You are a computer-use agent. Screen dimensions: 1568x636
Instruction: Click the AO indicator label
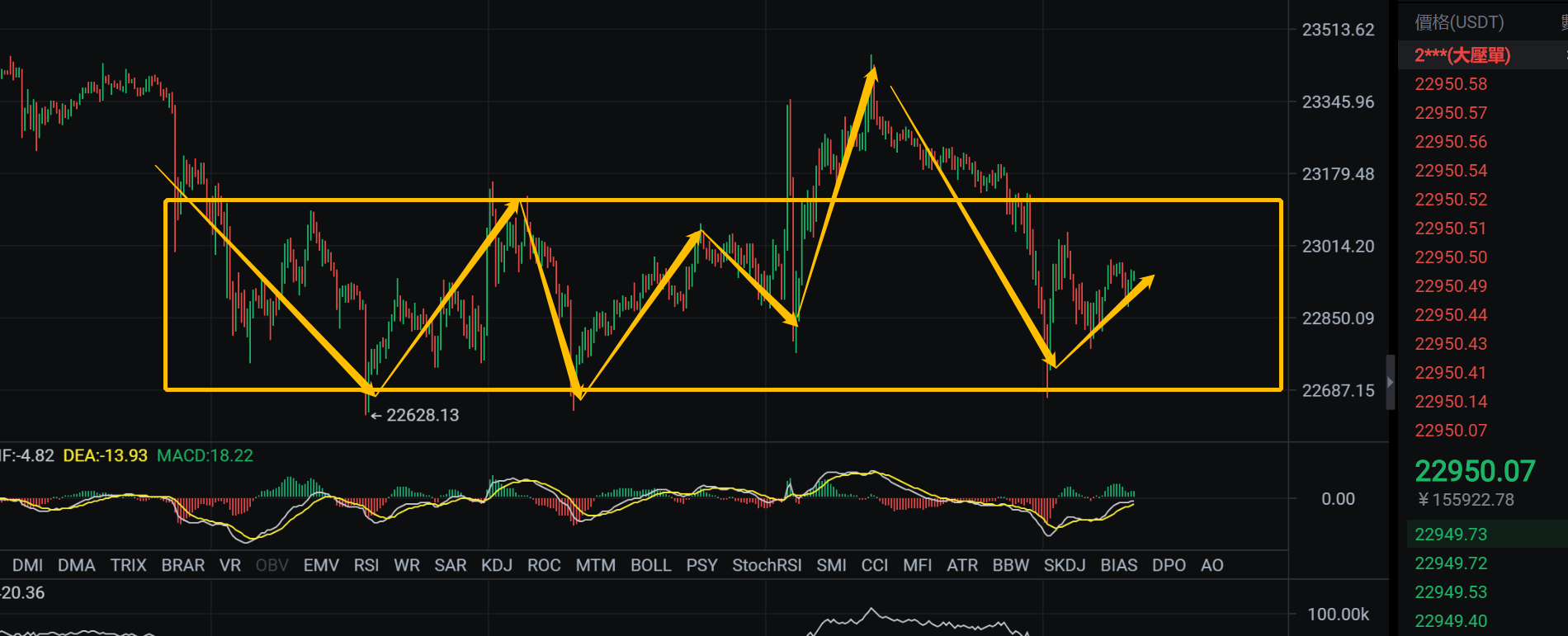pos(1211,565)
